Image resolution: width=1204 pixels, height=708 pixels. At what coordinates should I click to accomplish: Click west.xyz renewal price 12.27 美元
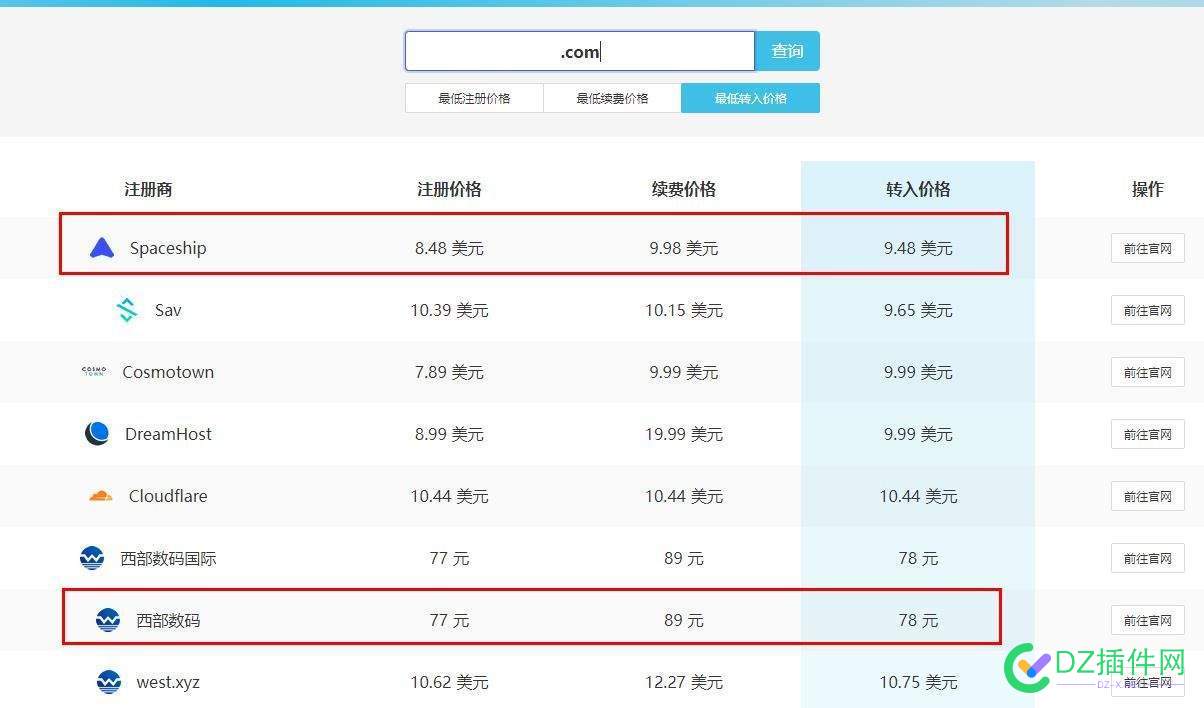click(x=684, y=682)
